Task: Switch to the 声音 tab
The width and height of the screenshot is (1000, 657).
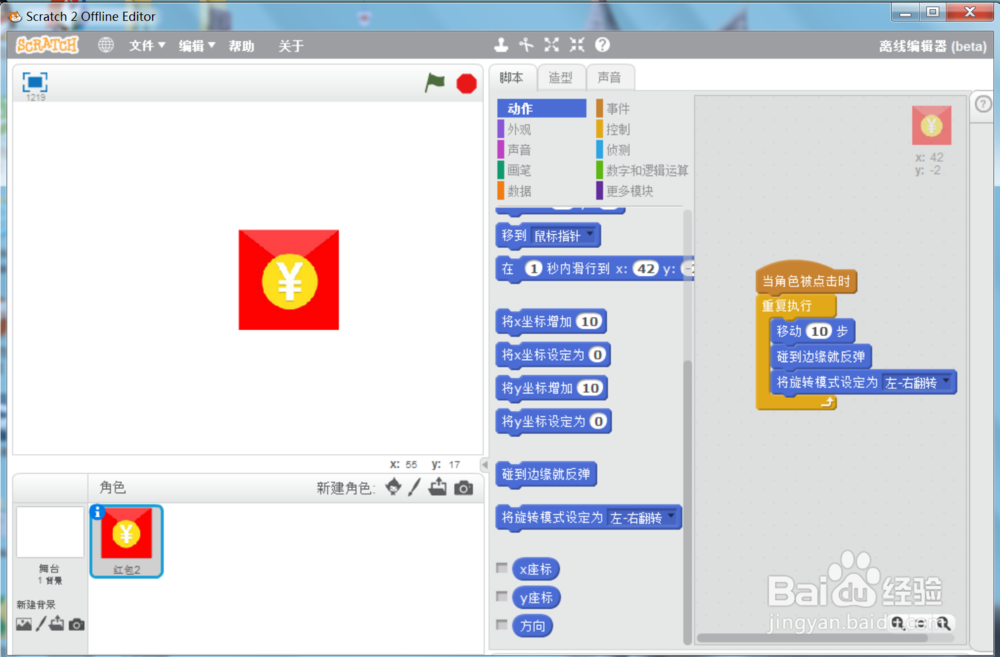Action: tap(610, 77)
